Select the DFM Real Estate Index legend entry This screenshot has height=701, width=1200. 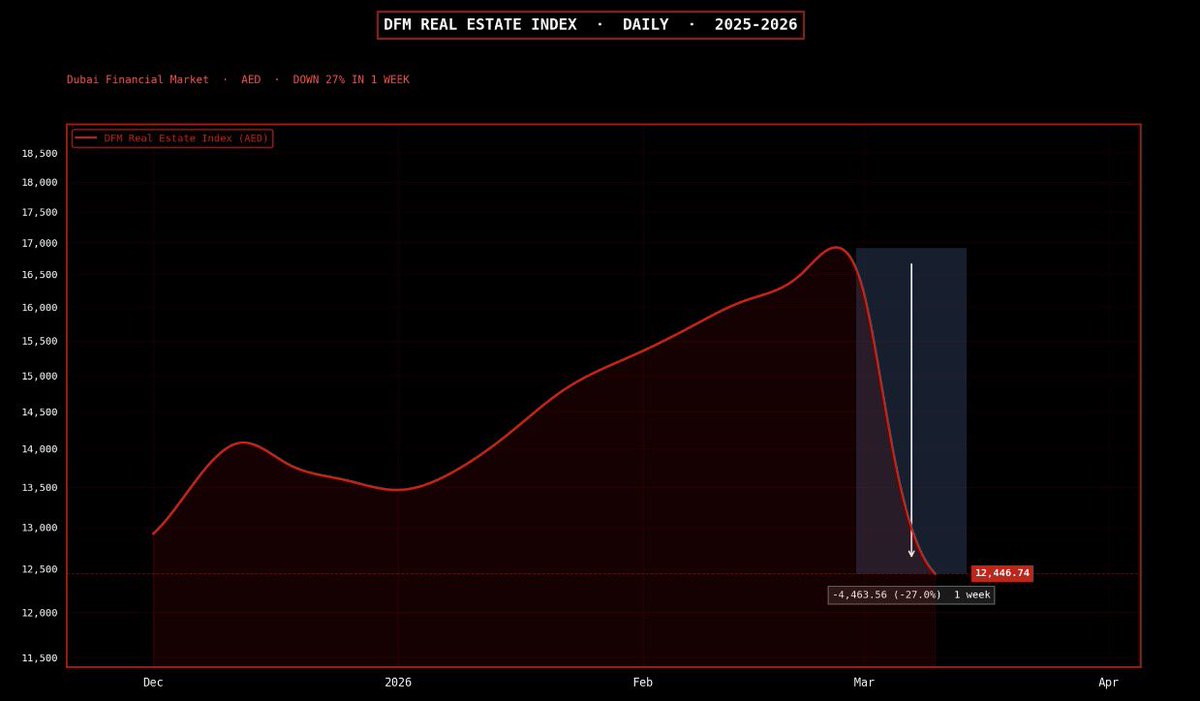(172, 138)
